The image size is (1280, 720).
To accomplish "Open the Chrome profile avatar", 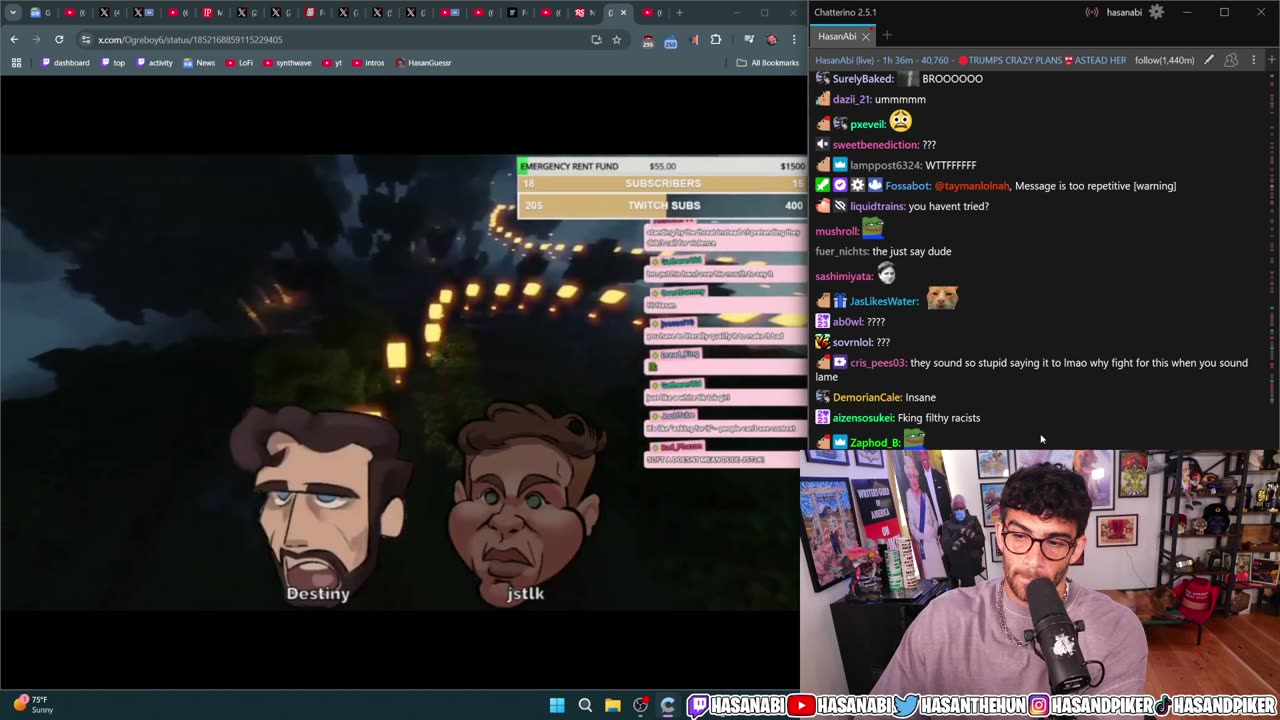I will 771,39.
